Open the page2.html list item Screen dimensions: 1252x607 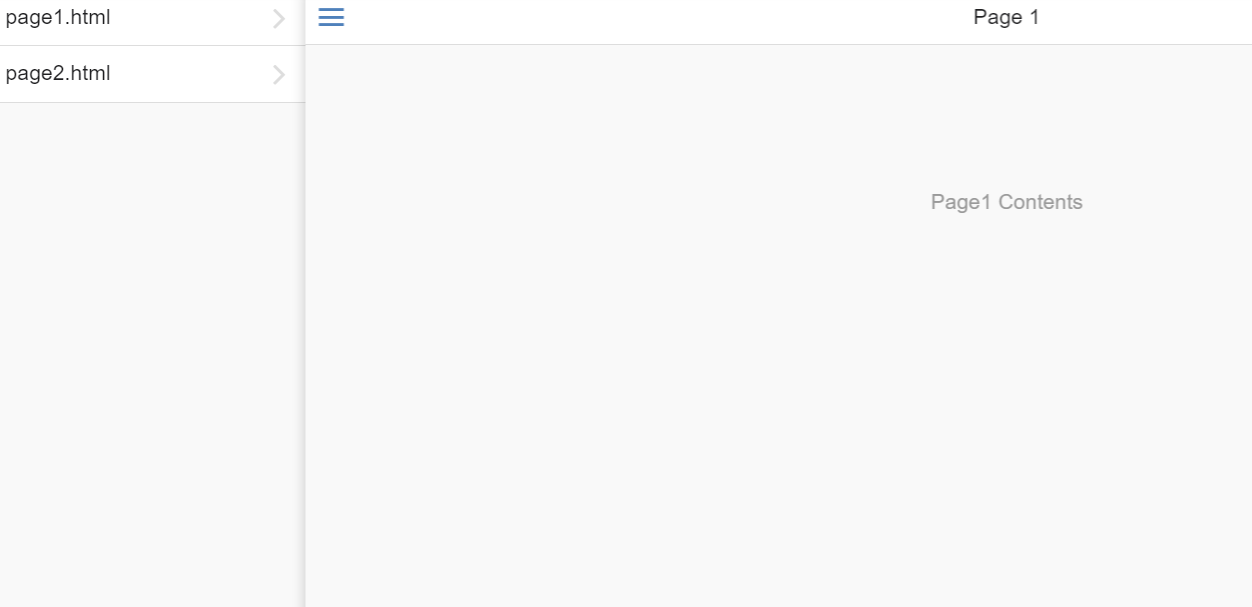click(152, 74)
